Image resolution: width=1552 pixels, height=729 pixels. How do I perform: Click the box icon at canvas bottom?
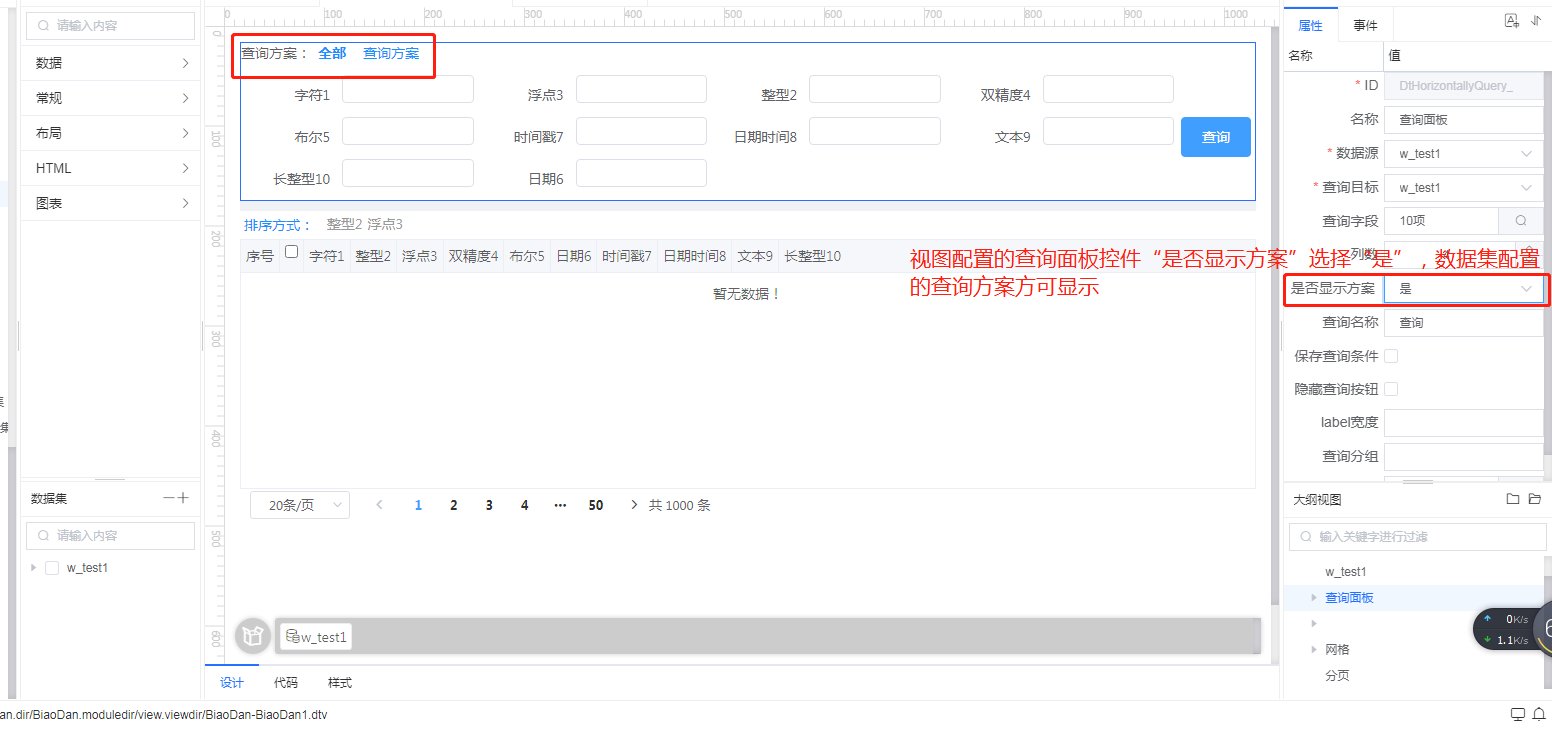point(252,636)
